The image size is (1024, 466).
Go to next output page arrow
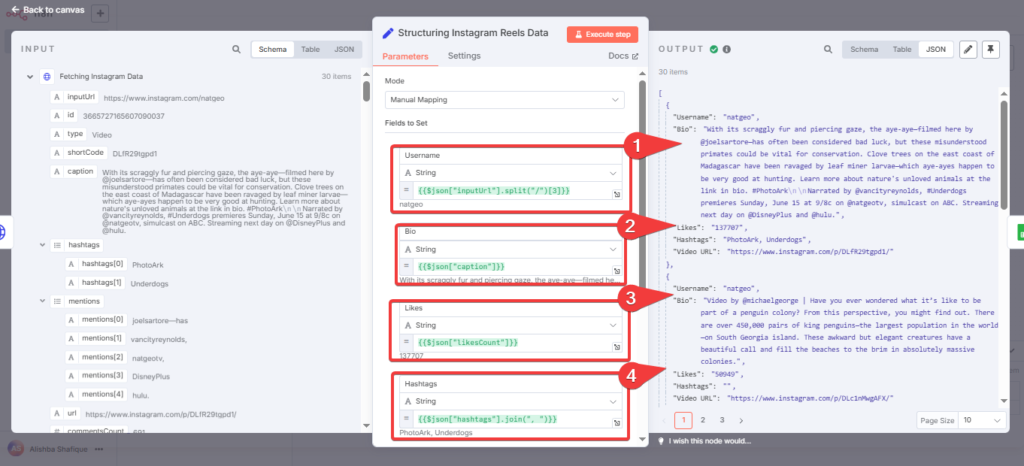(x=741, y=420)
